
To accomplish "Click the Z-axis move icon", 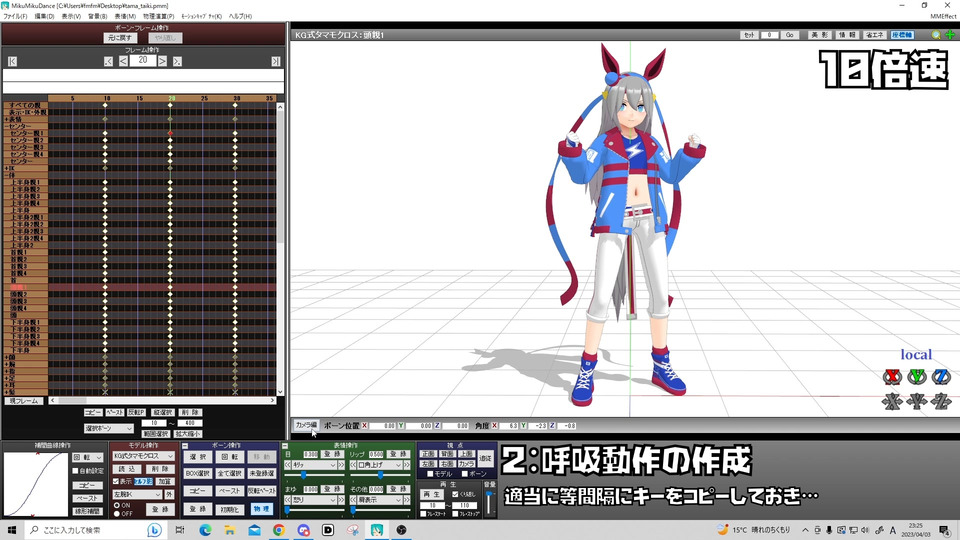I will coord(941,402).
